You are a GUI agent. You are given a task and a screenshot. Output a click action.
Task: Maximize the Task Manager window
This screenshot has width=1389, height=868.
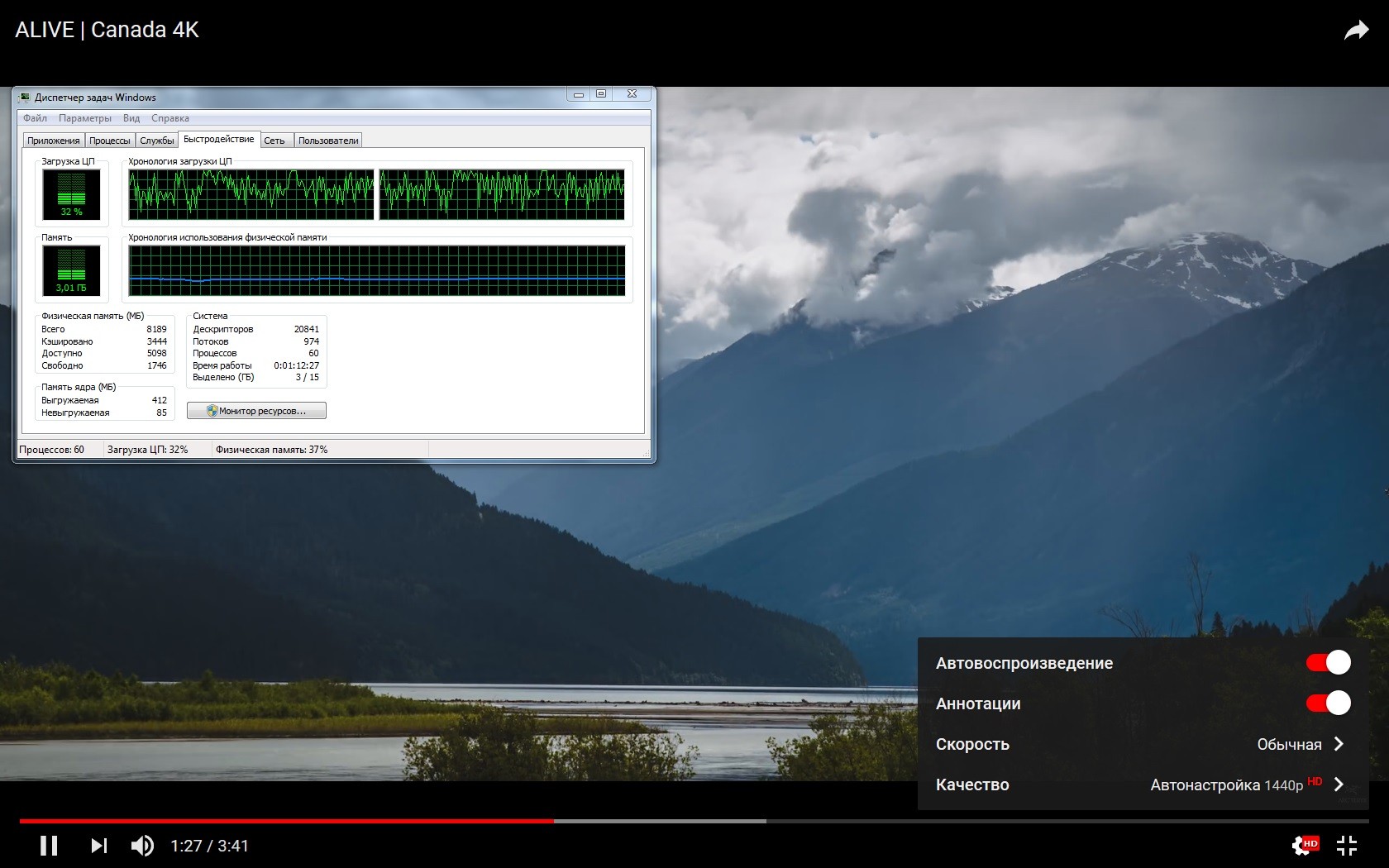pos(601,94)
